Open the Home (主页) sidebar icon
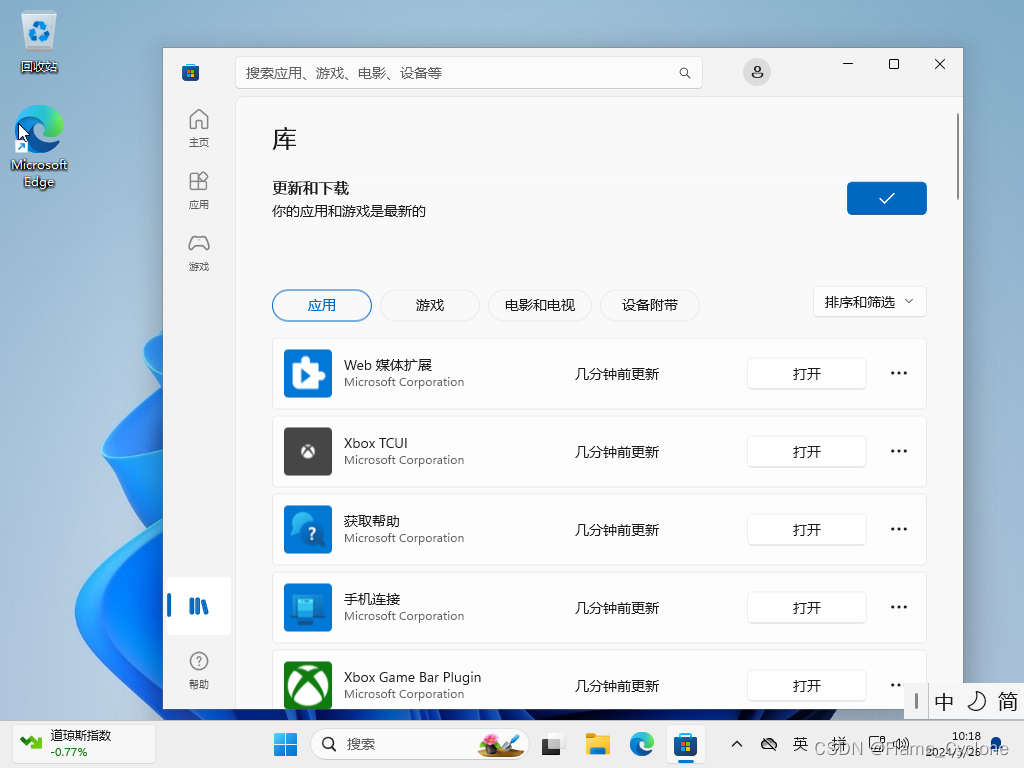Image resolution: width=1024 pixels, height=768 pixels. point(199,128)
